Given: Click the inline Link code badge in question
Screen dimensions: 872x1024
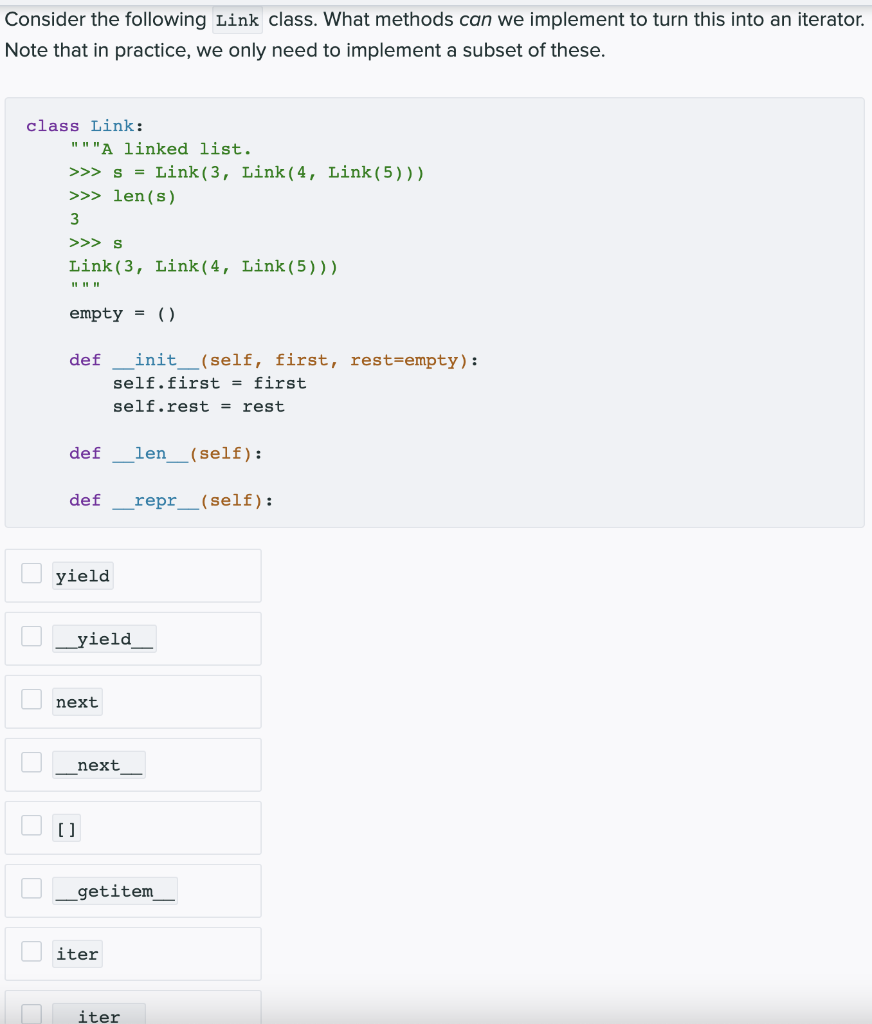Looking at the screenshot, I should (237, 19).
